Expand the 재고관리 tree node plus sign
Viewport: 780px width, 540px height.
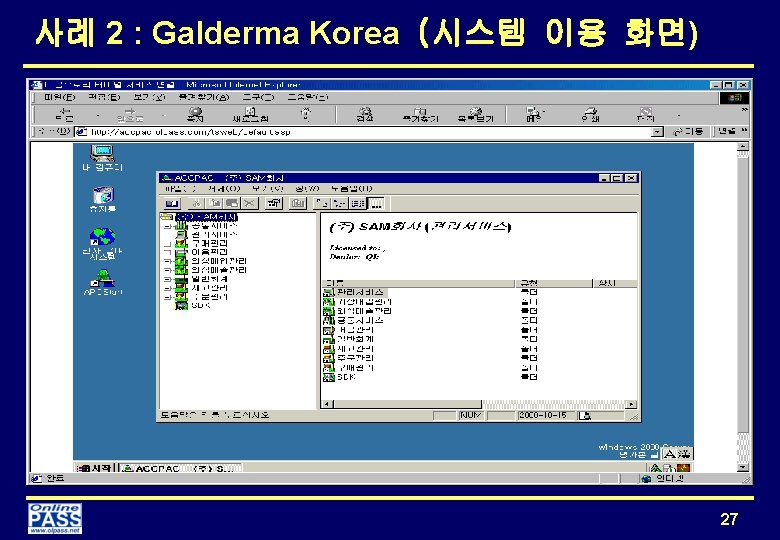click(x=168, y=288)
